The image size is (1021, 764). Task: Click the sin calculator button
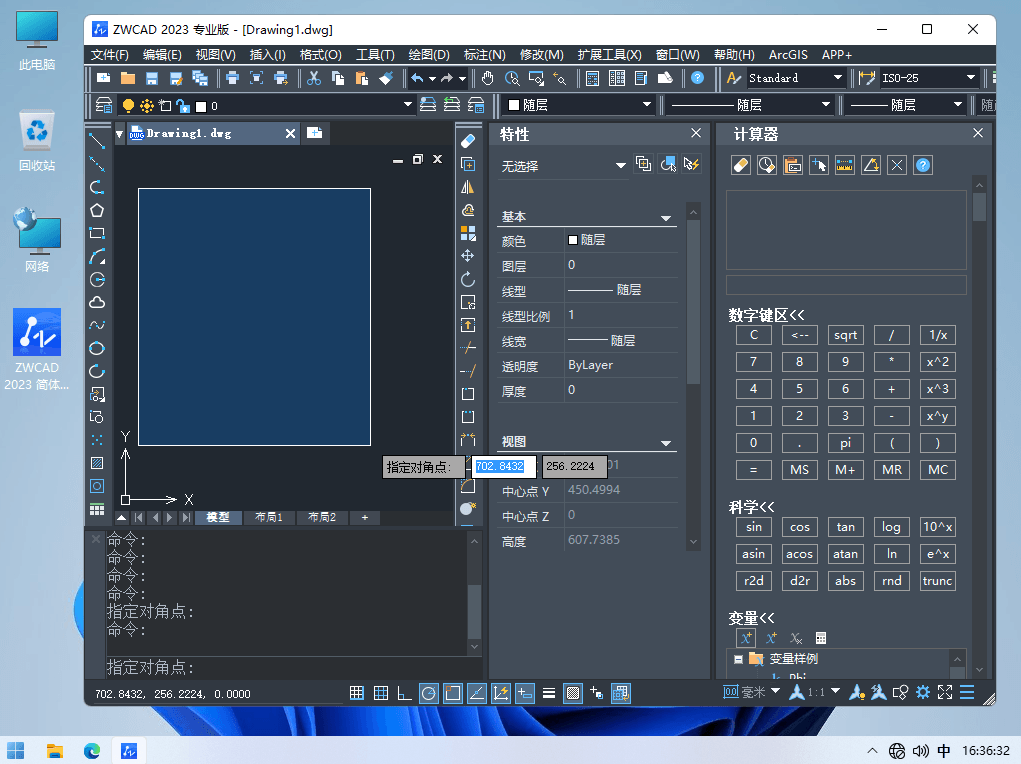pyautogui.click(x=753, y=527)
